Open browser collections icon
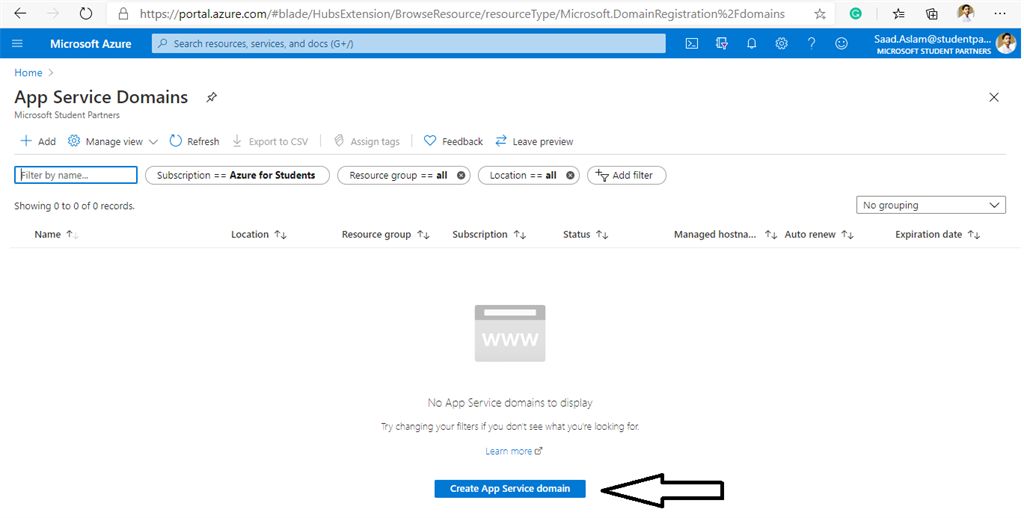 click(932, 13)
